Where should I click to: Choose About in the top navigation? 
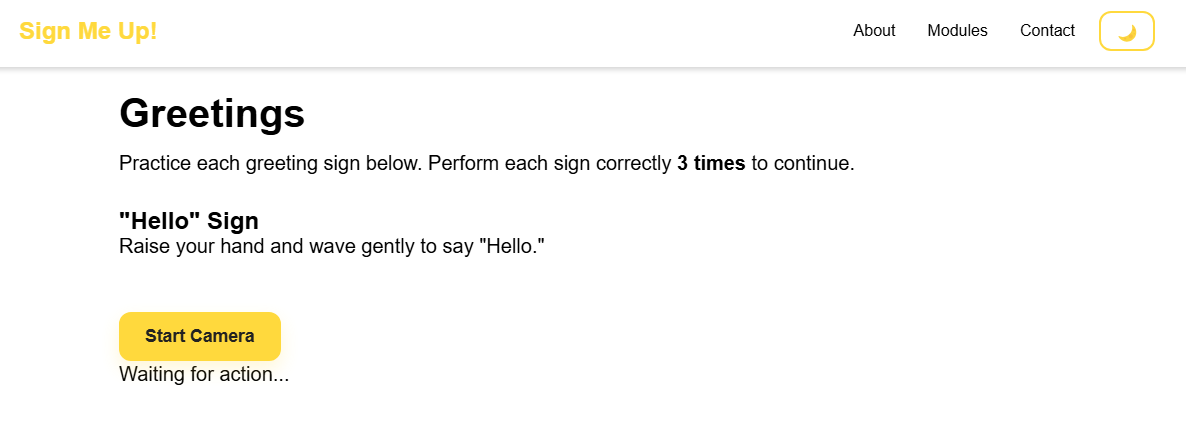pos(874,31)
